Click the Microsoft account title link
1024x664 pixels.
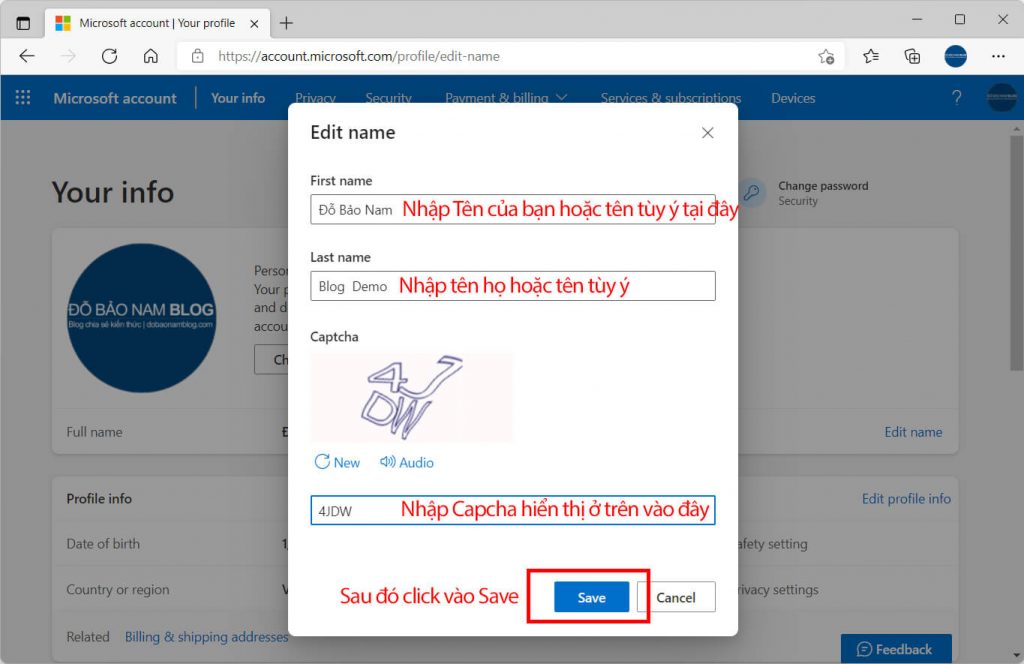pos(115,98)
